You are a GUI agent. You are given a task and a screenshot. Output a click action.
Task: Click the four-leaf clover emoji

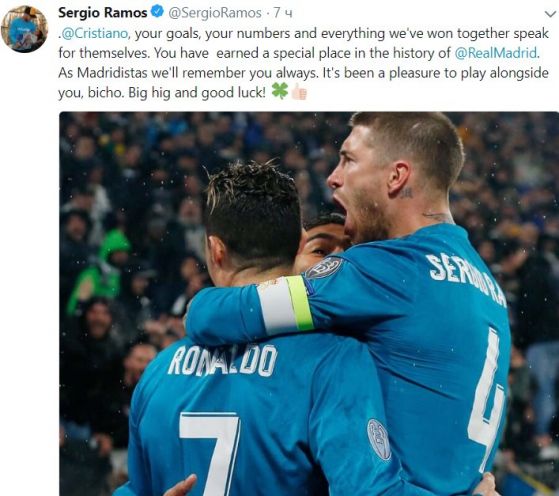[x=280, y=91]
